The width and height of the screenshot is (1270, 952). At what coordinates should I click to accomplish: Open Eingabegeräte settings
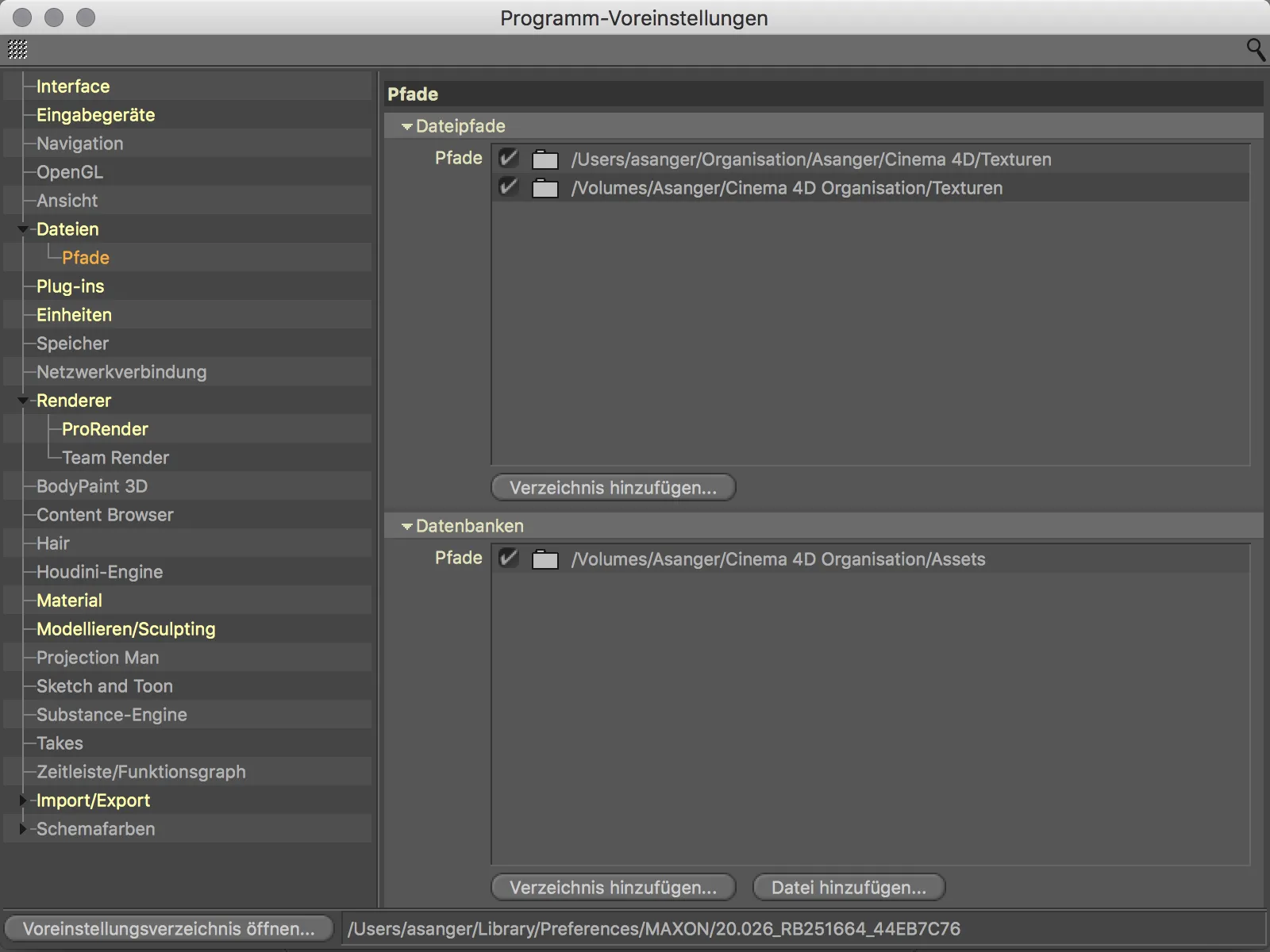point(96,115)
